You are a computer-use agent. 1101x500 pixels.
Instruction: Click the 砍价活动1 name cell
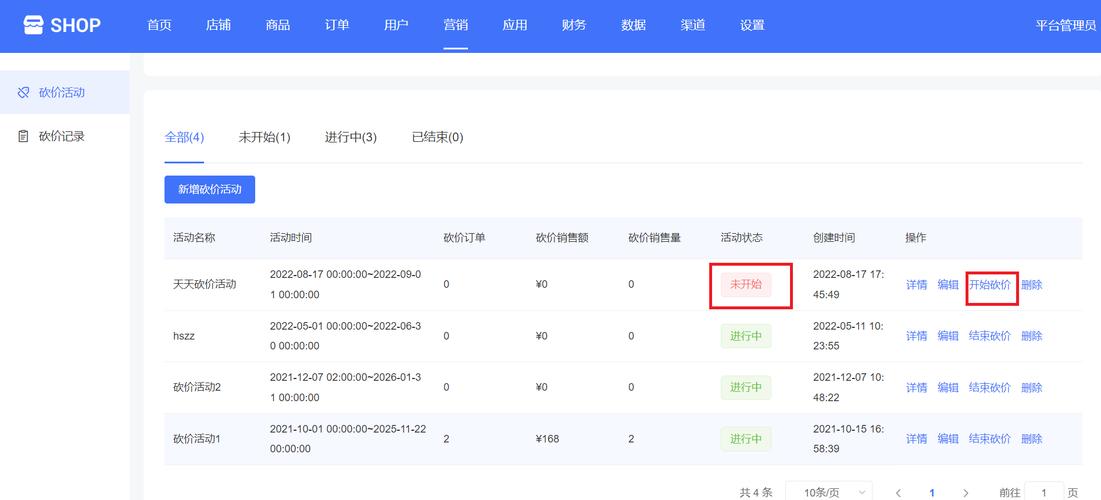click(197, 439)
